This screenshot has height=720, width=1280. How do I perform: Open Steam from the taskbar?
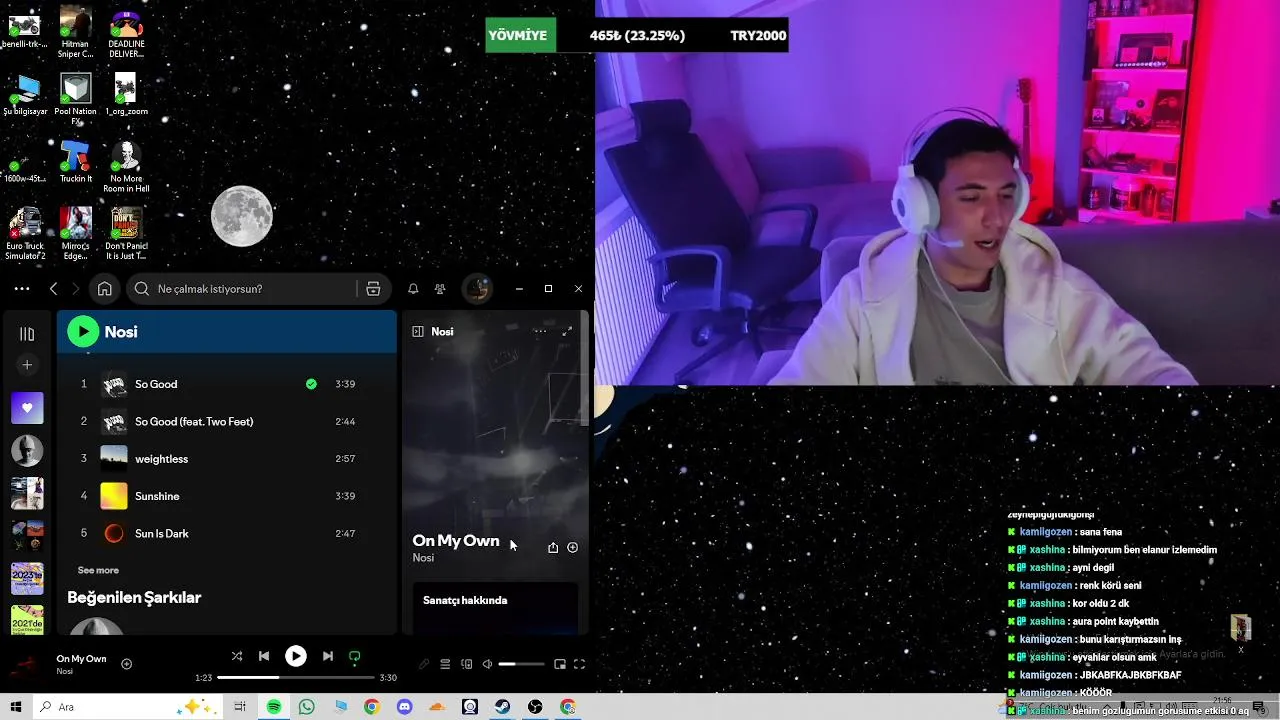tap(503, 707)
